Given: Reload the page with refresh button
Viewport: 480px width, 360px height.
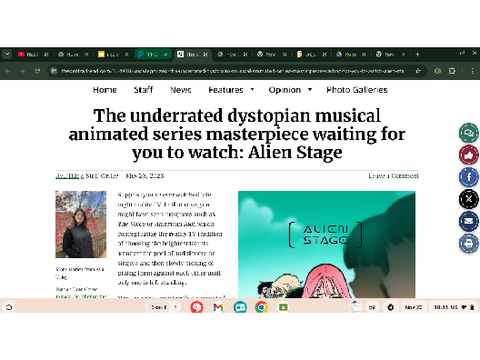Looking at the screenshot, I should 37,71.
